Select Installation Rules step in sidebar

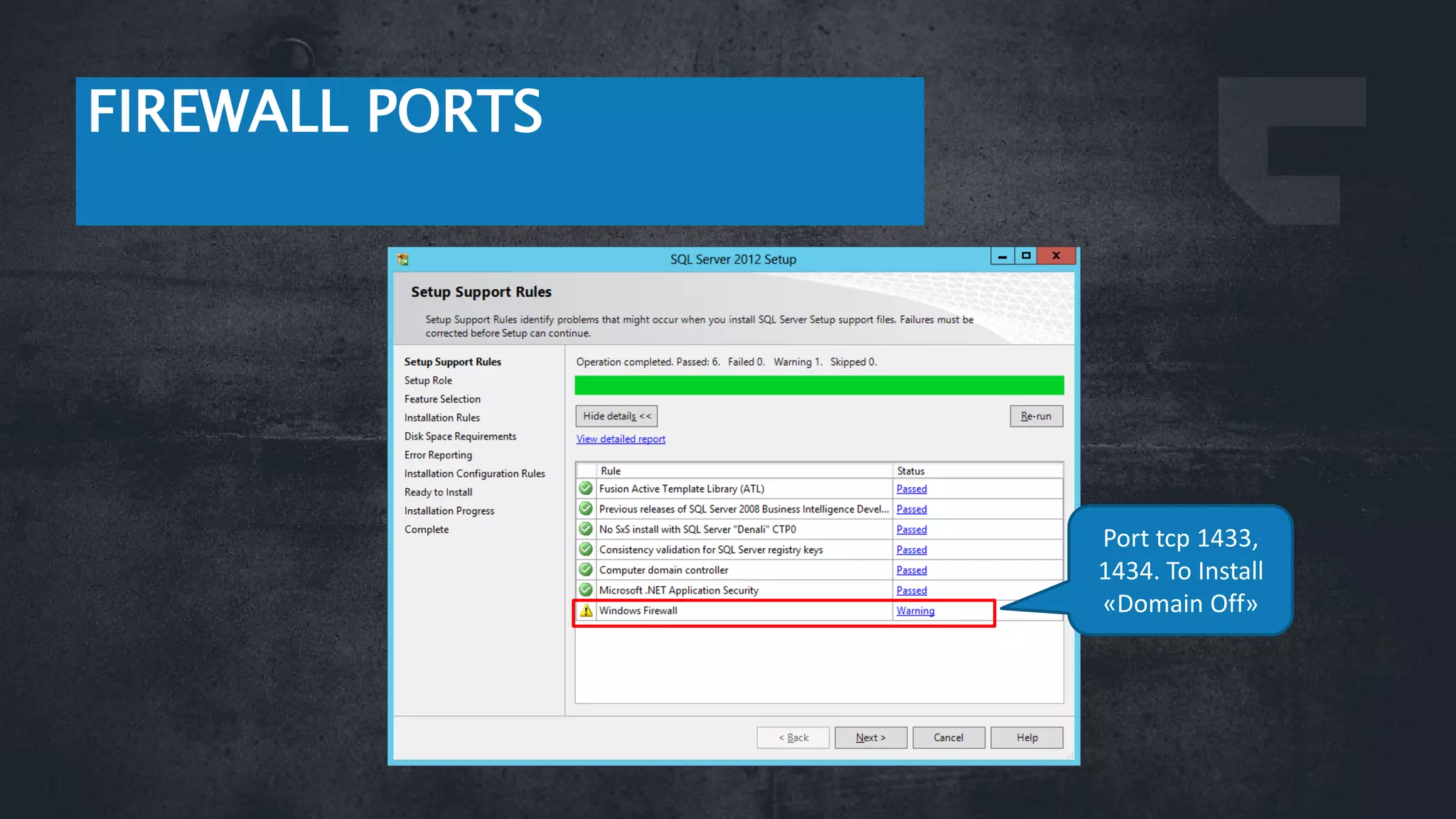(442, 418)
